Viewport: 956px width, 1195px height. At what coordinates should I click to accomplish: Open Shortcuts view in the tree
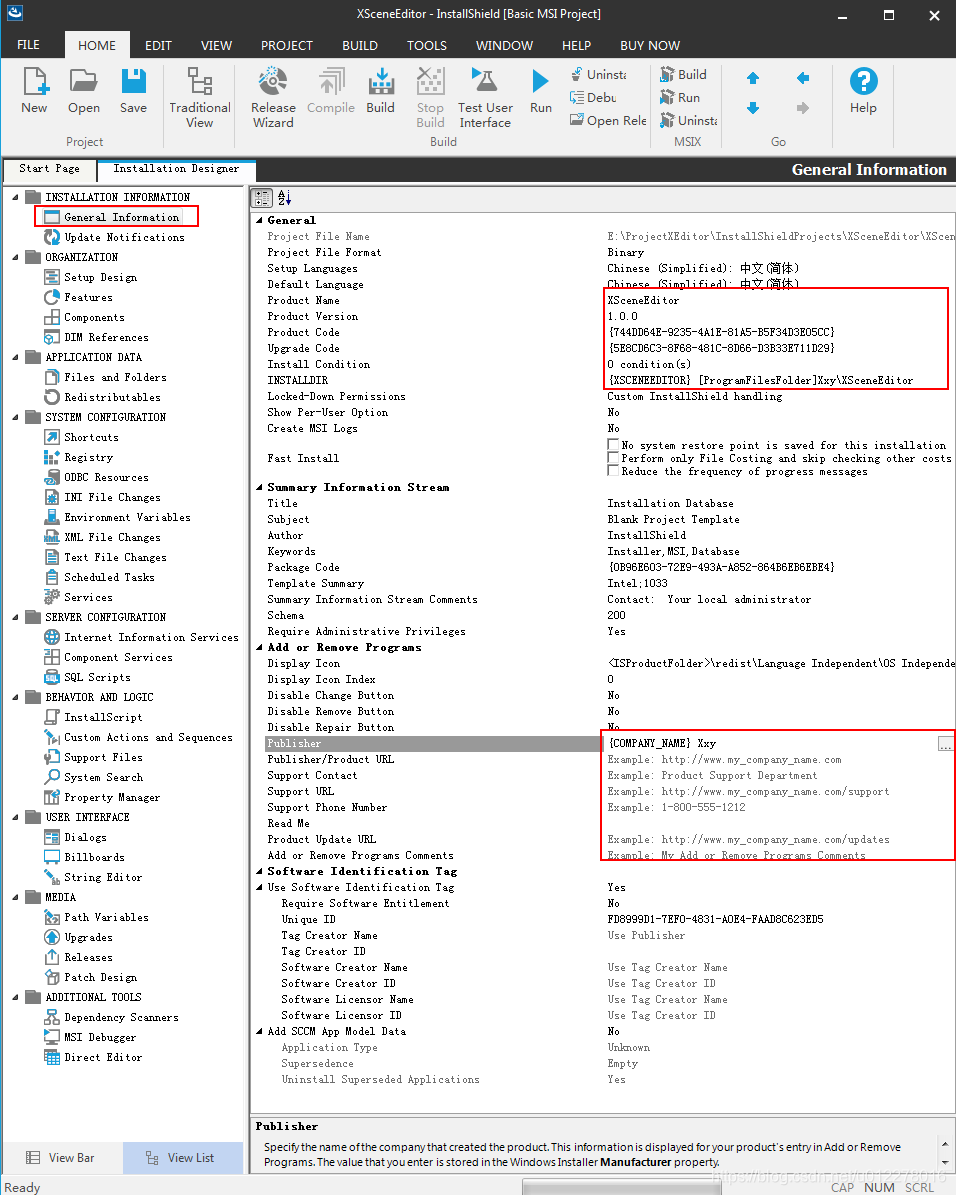pos(91,437)
